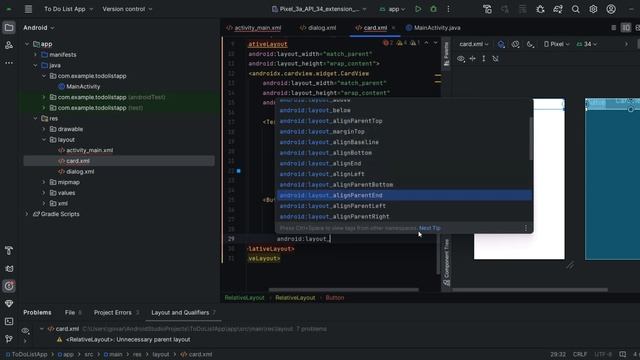Switch editor to Split view

point(626,28)
